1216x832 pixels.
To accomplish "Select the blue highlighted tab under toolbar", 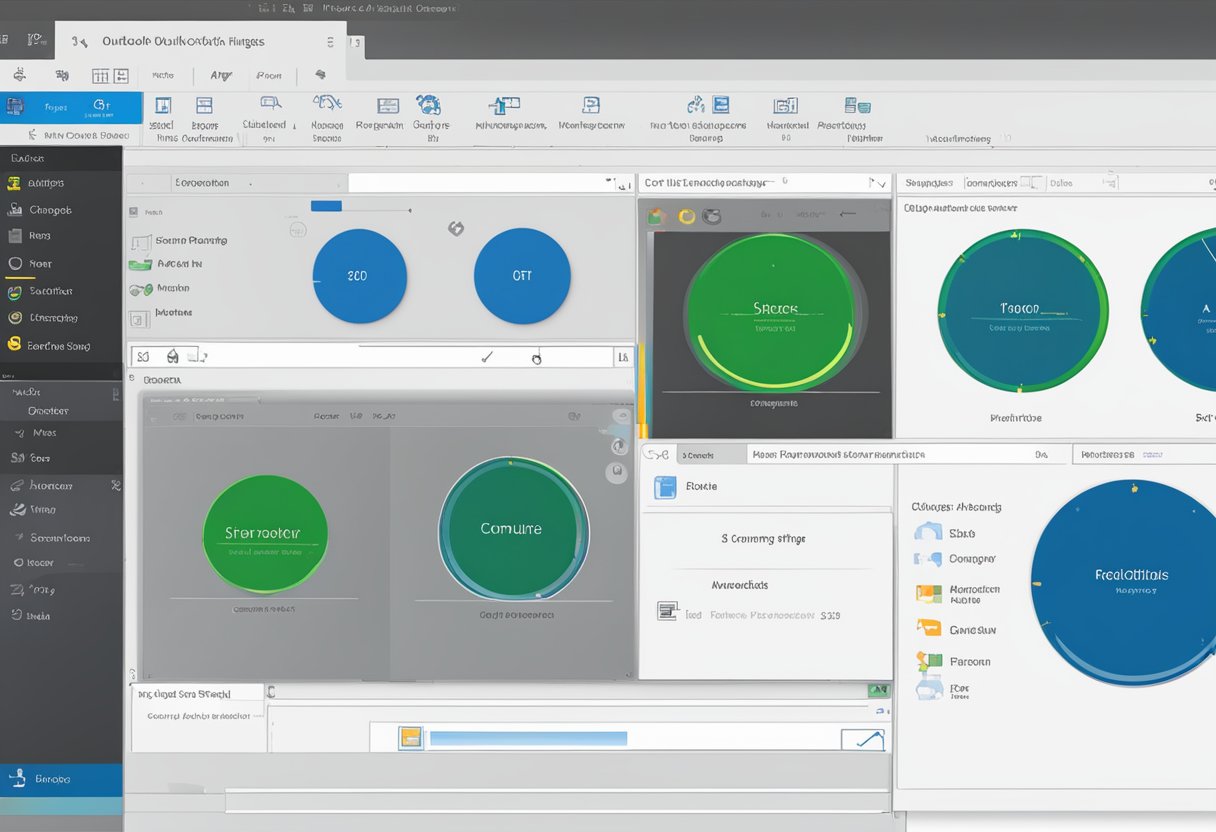I will pyautogui.click(x=72, y=107).
